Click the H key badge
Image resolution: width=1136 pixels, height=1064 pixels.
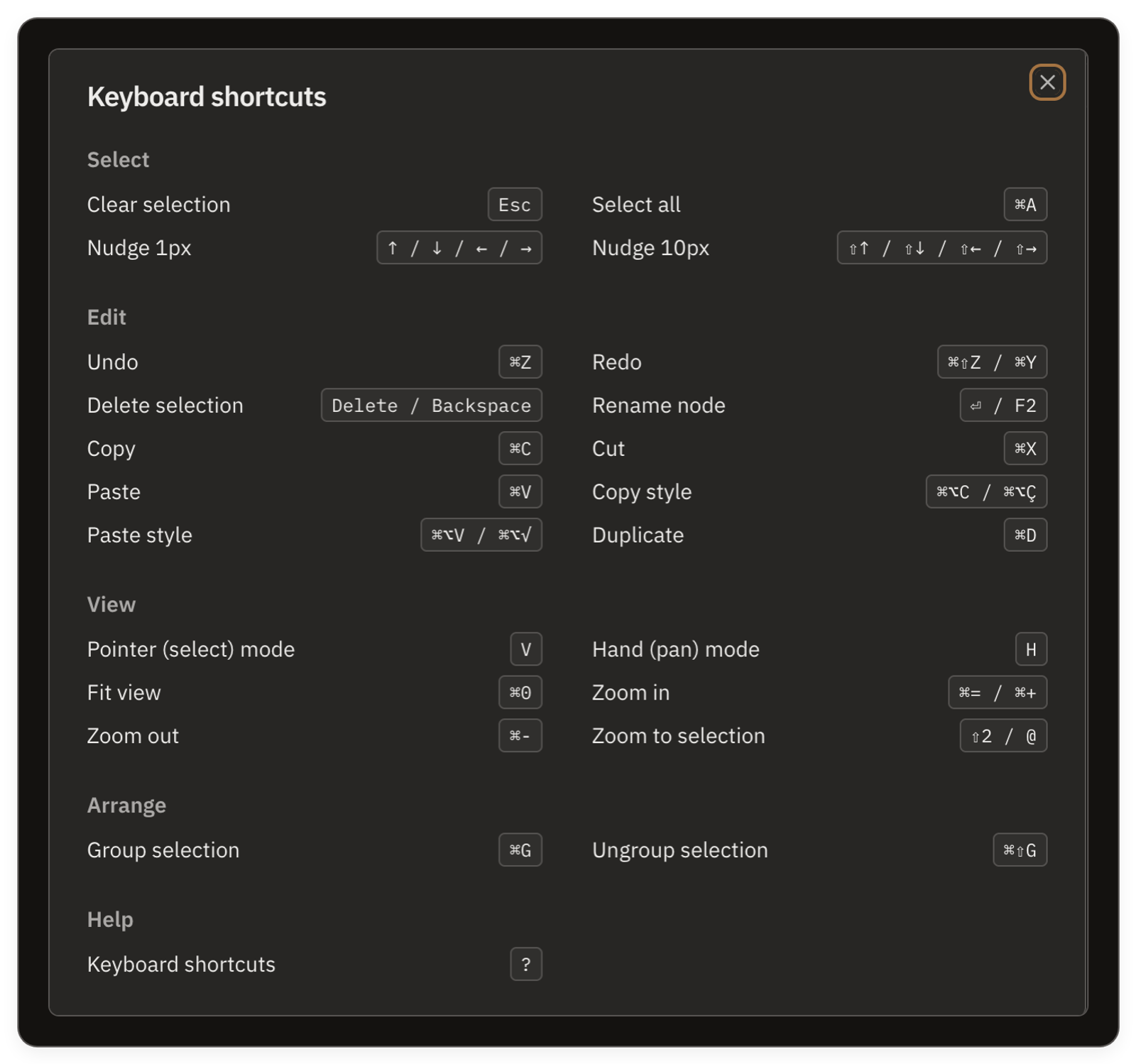(1030, 650)
